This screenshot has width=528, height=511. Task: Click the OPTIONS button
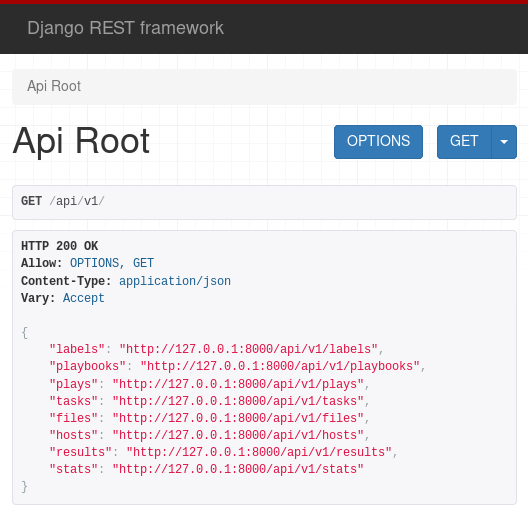pyautogui.click(x=378, y=142)
